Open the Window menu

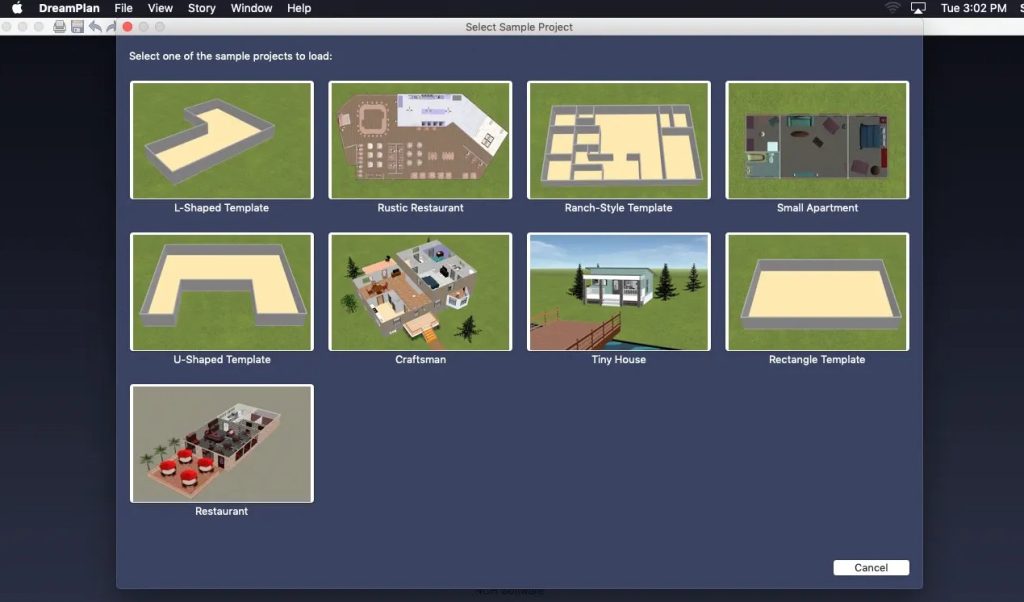[x=251, y=8]
